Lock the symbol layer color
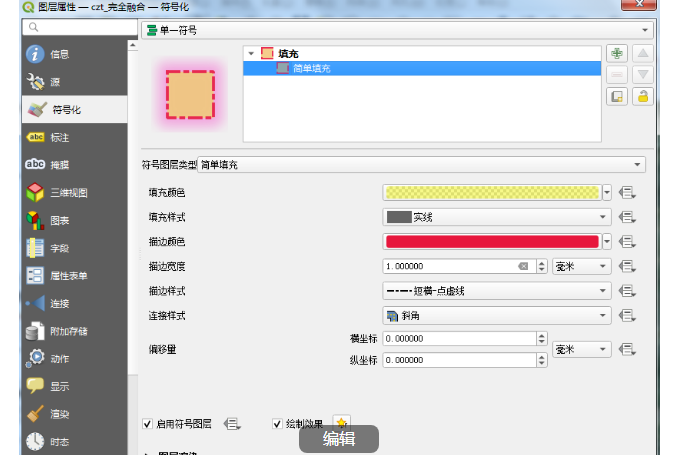The width and height of the screenshot is (682, 455). (643, 96)
